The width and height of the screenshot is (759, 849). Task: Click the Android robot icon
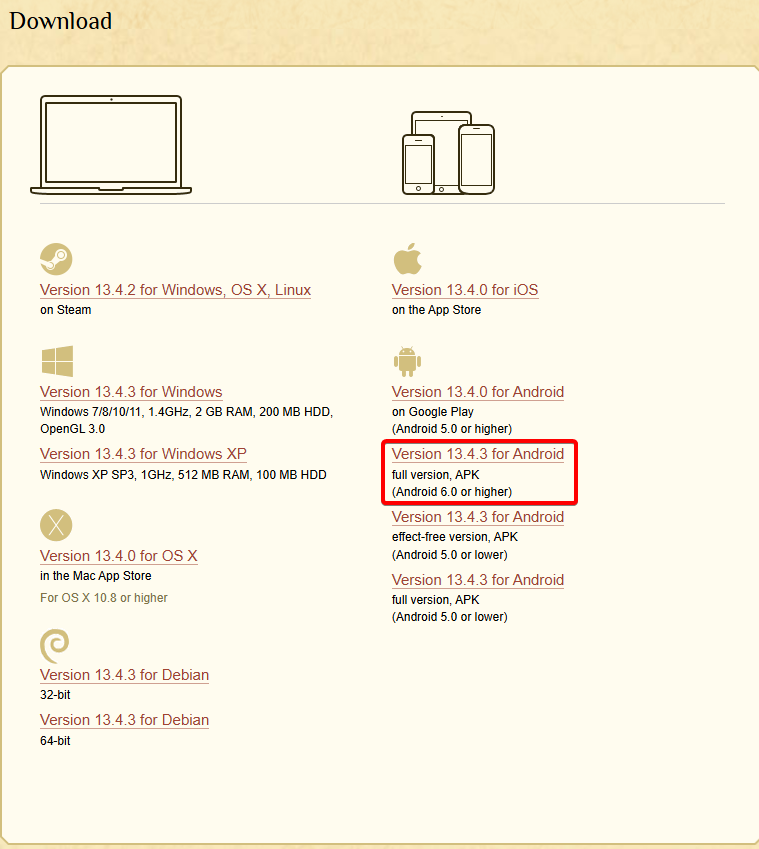point(407,361)
